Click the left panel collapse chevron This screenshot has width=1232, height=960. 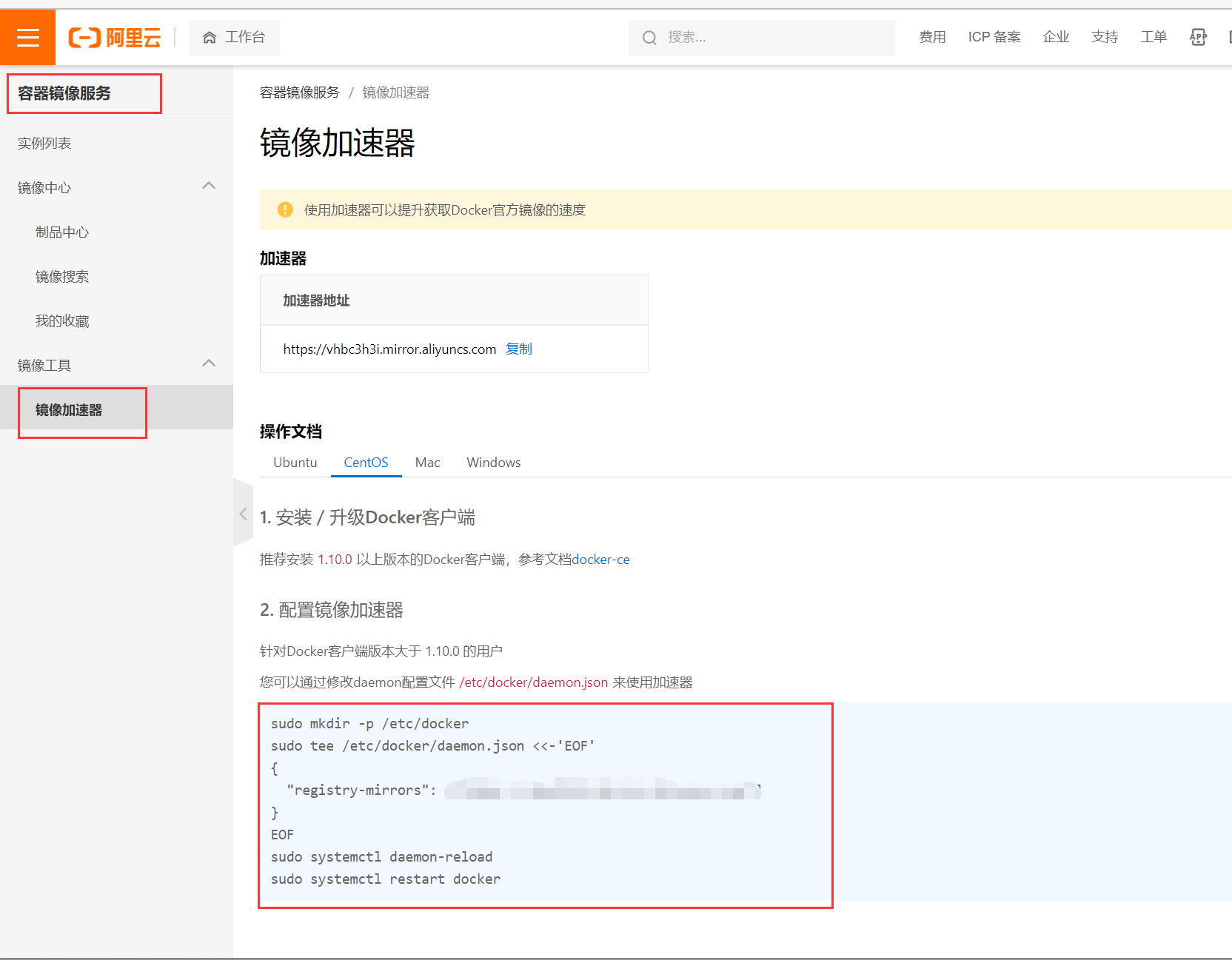point(243,513)
